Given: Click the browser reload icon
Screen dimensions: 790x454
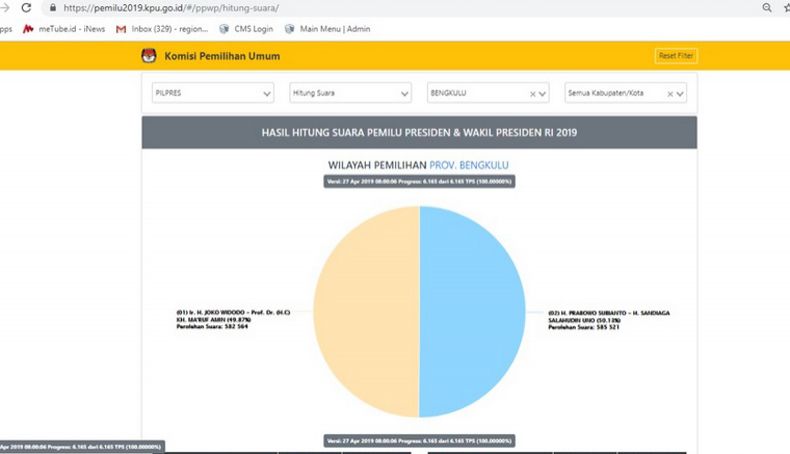Looking at the screenshot, I should pos(26,8).
